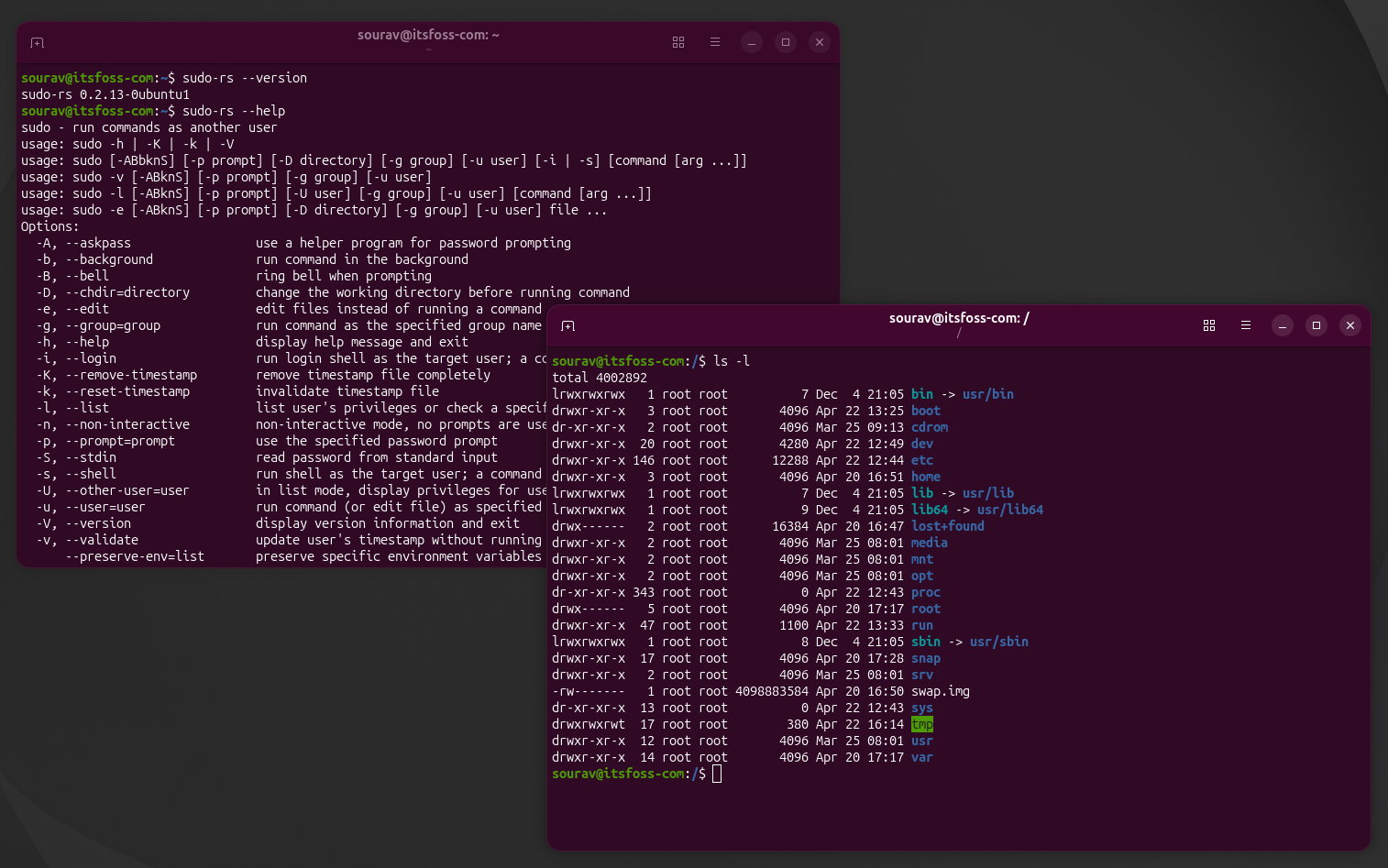Click the 'Options:' heading in help output
The width and height of the screenshot is (1388, 868).
point(50,226)
